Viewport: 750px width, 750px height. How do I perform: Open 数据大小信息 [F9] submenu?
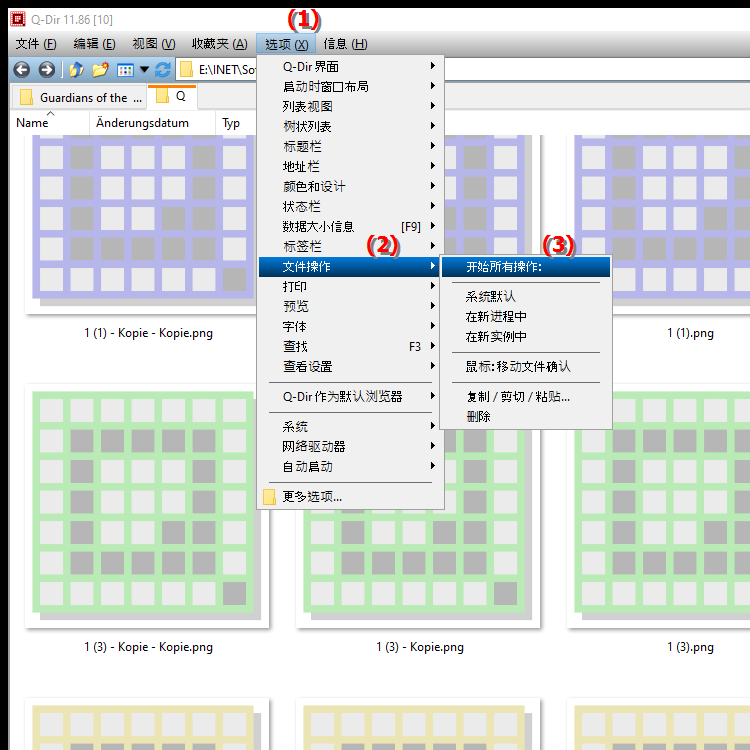click(350, 227)
